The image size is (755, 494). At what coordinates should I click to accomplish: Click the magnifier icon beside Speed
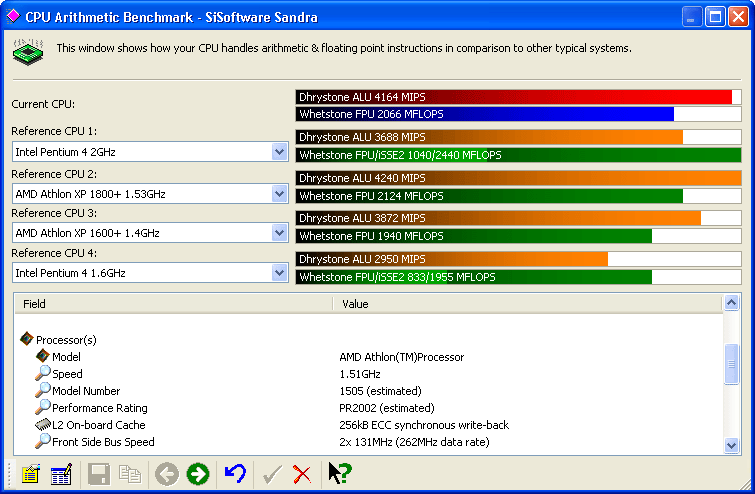[43, 373]
